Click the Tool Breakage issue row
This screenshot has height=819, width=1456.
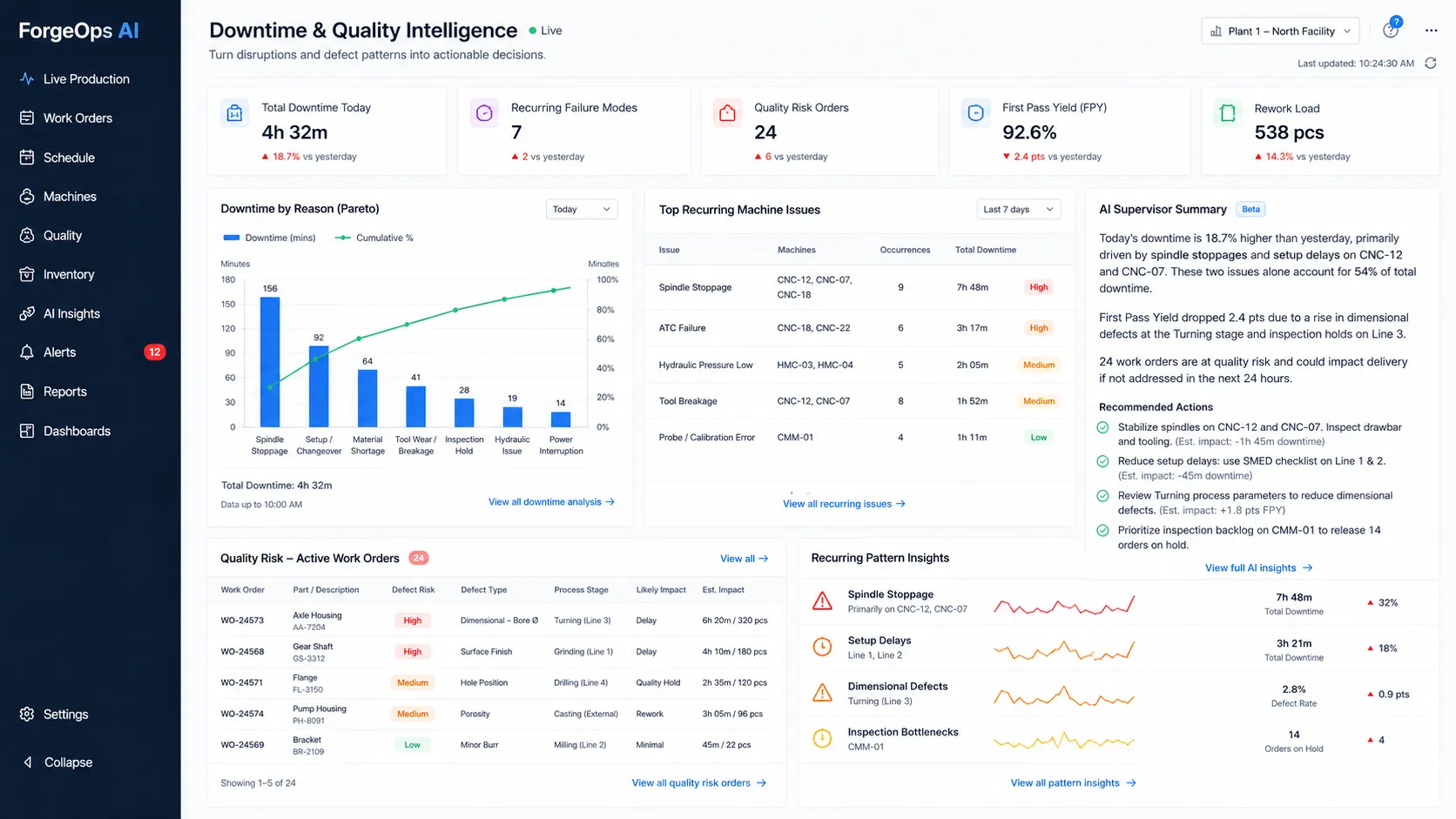click(x=859, y=401)
